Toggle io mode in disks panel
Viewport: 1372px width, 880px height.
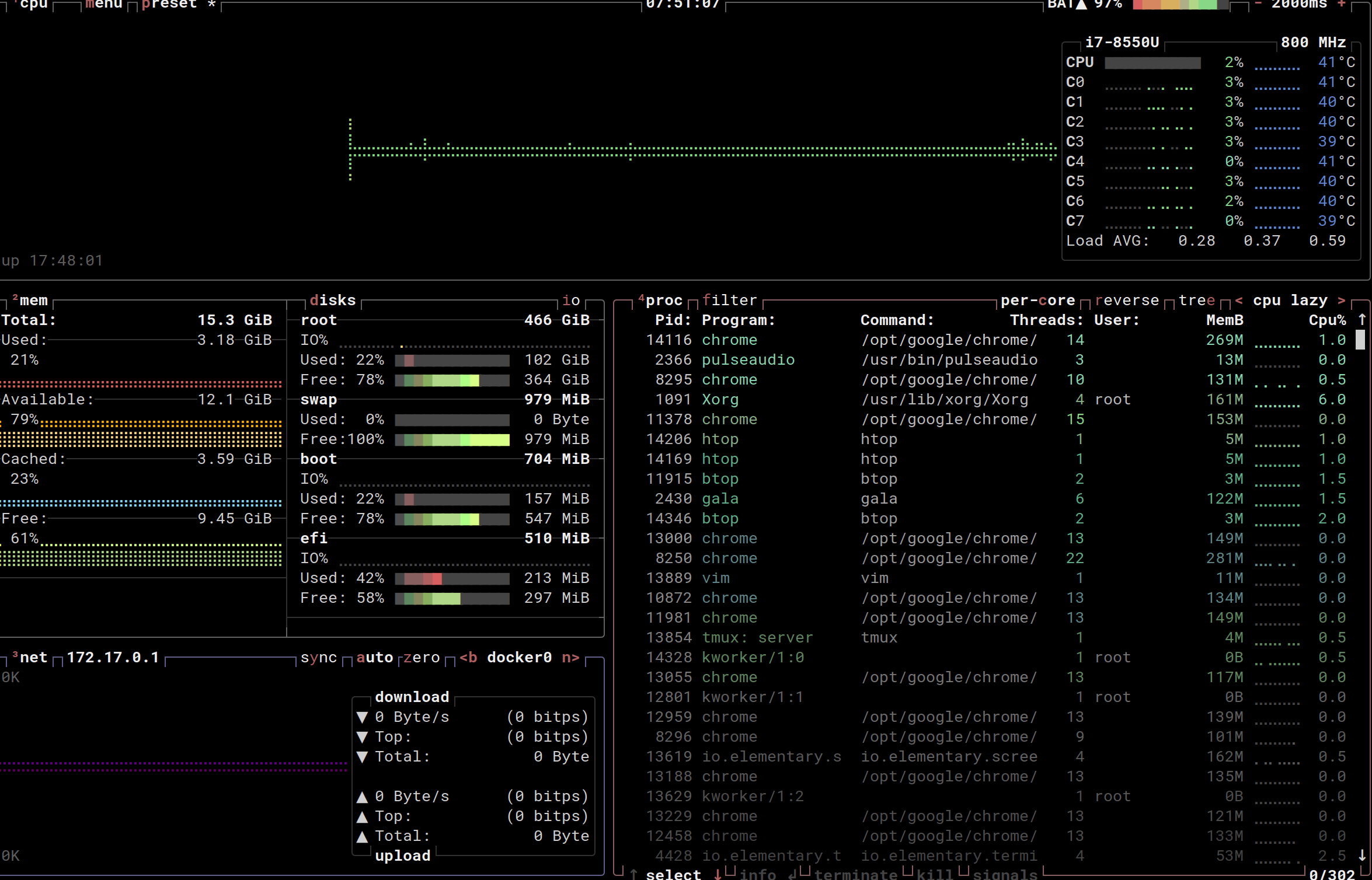tap(570, 301)
